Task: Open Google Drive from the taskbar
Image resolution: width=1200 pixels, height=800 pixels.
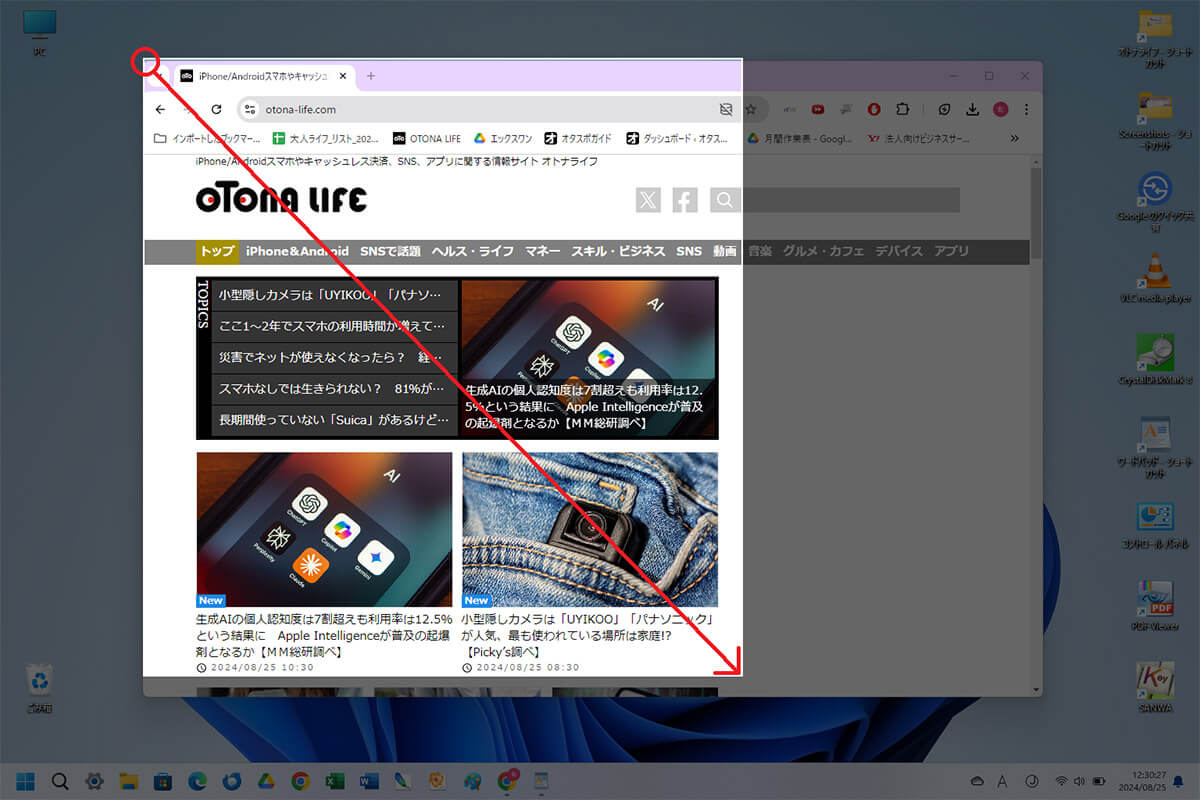Action: [x=266, y=781]
